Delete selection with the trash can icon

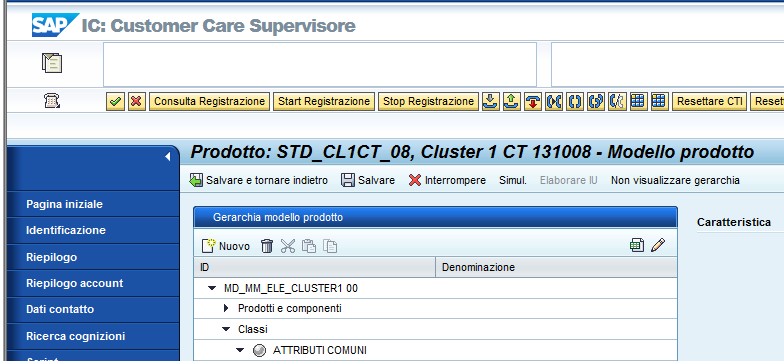pyautogui.click(x=267, y=246)
